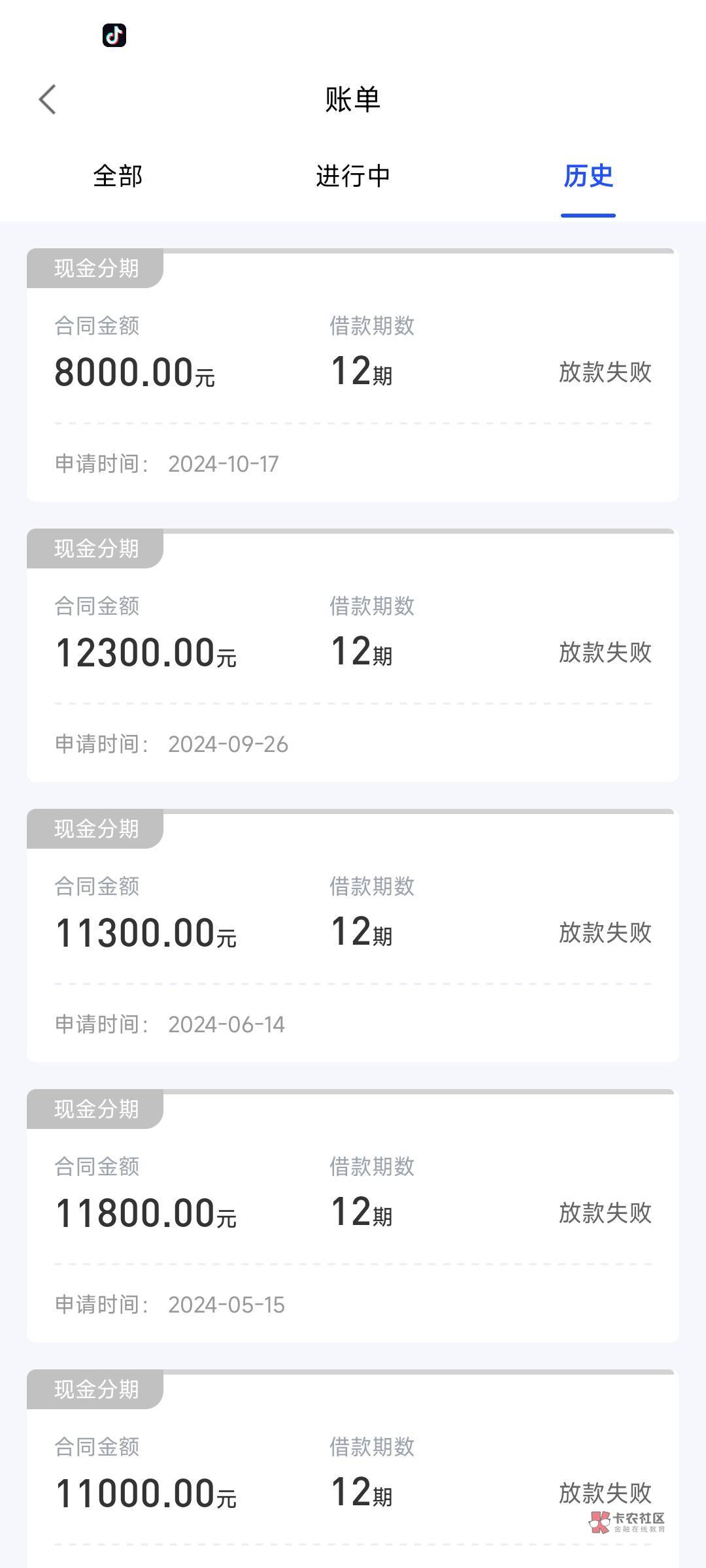Tap 现金分期 tag on 2024-06-14 bill
The width and height of the screenshot is (706, 1568).
(96, 829)
